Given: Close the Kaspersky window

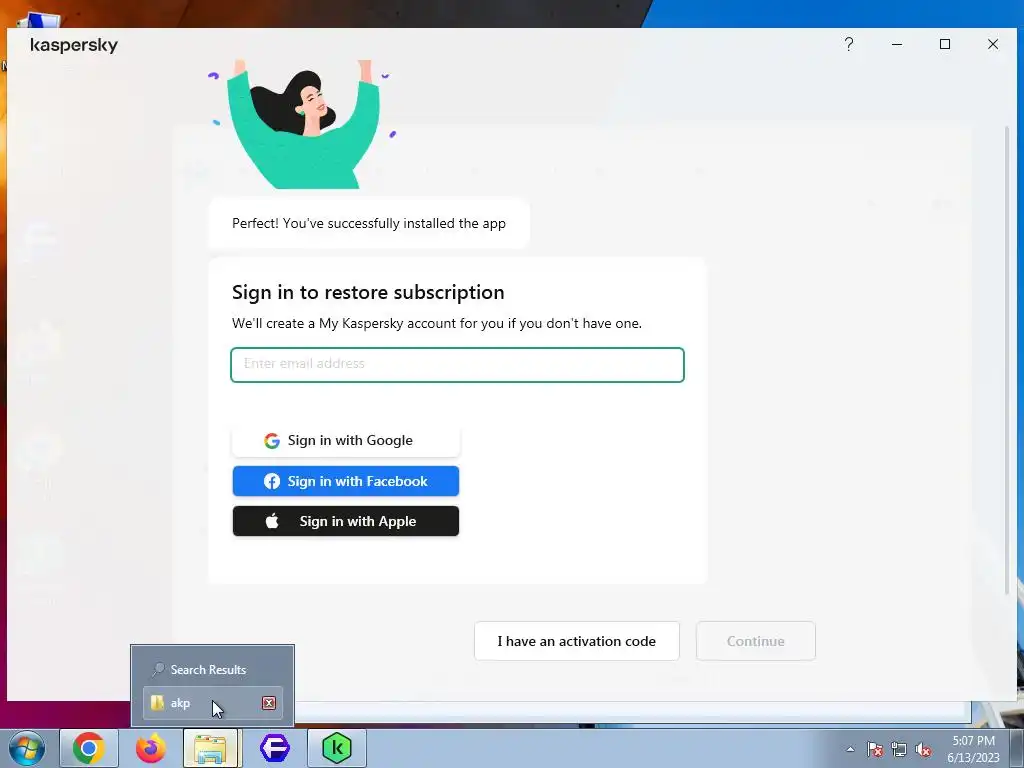Looking at the screenshot, I should click(x=993, y=44).
